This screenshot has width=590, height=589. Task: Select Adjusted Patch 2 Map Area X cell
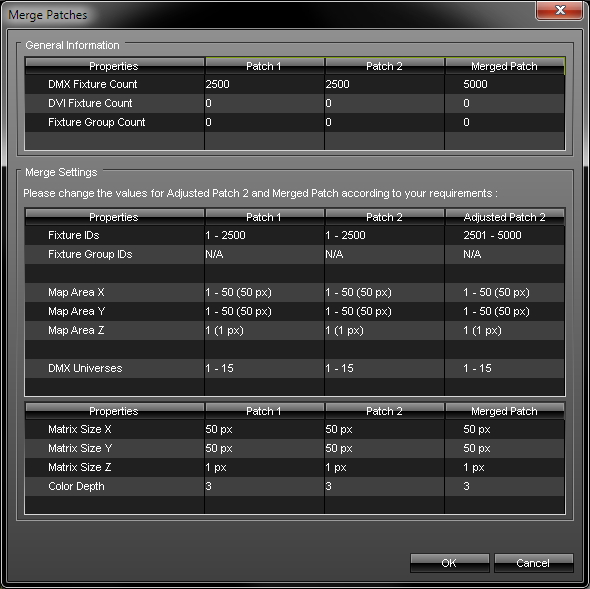click(505, 292)
